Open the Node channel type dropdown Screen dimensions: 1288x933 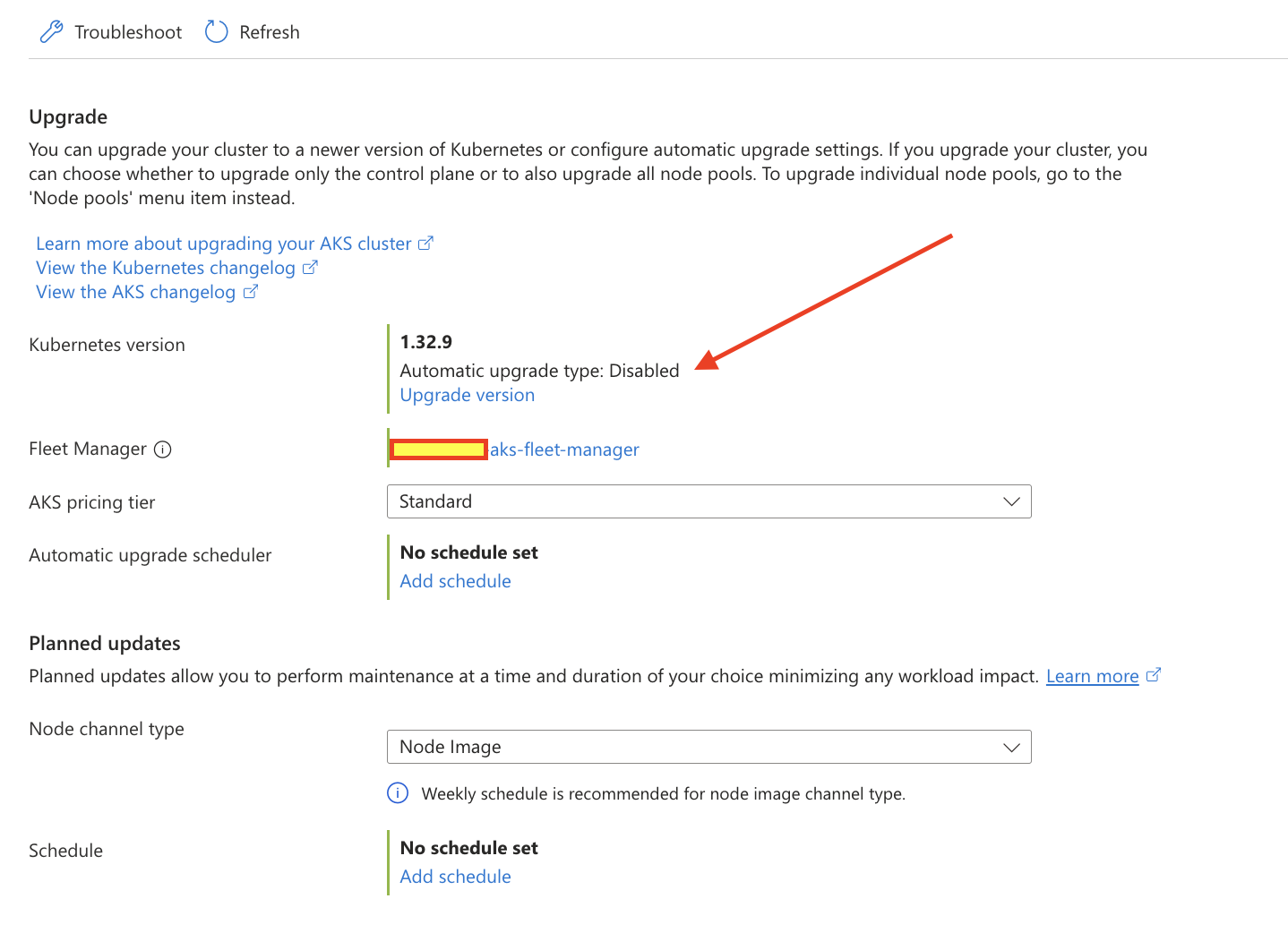coord(708,747)
